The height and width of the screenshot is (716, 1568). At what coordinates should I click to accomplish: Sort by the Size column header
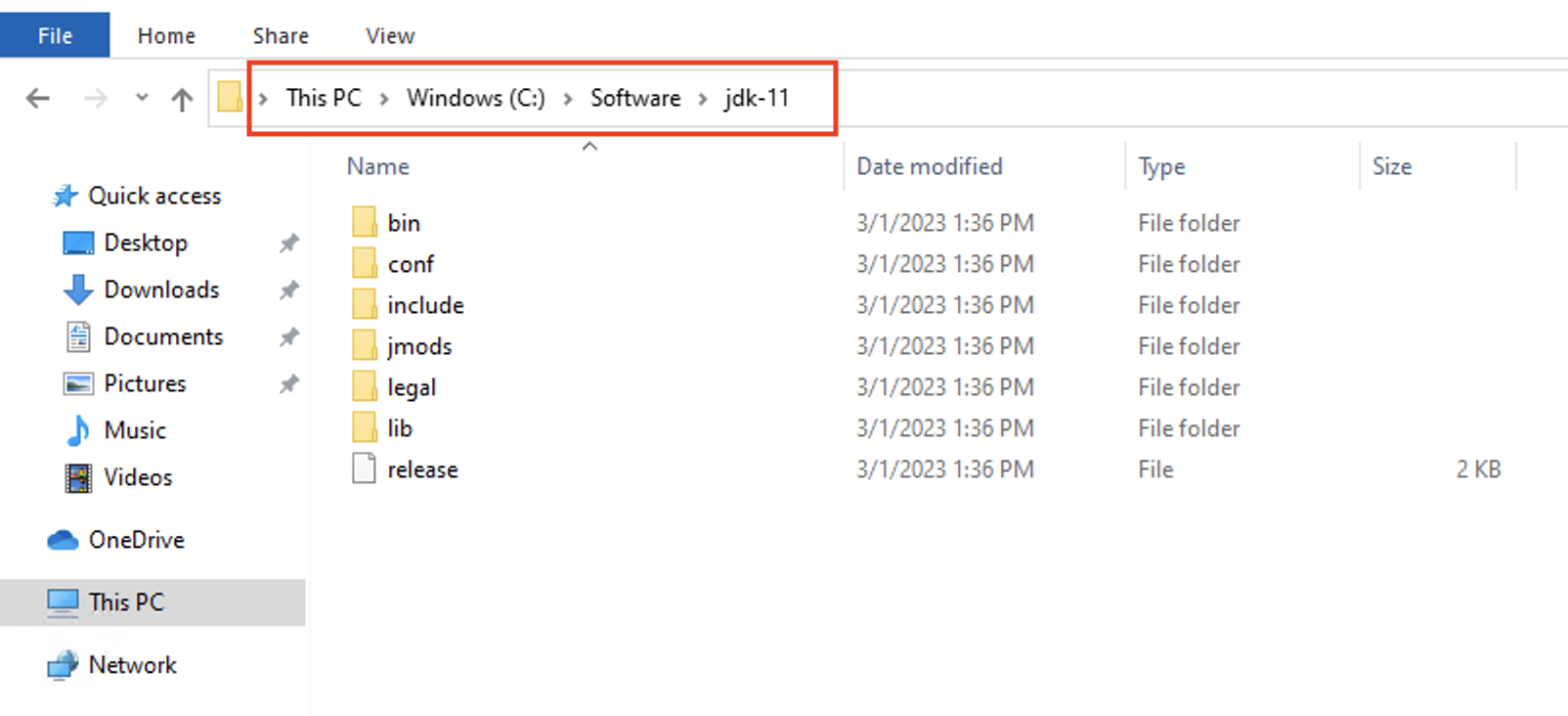coord(1392,166)
